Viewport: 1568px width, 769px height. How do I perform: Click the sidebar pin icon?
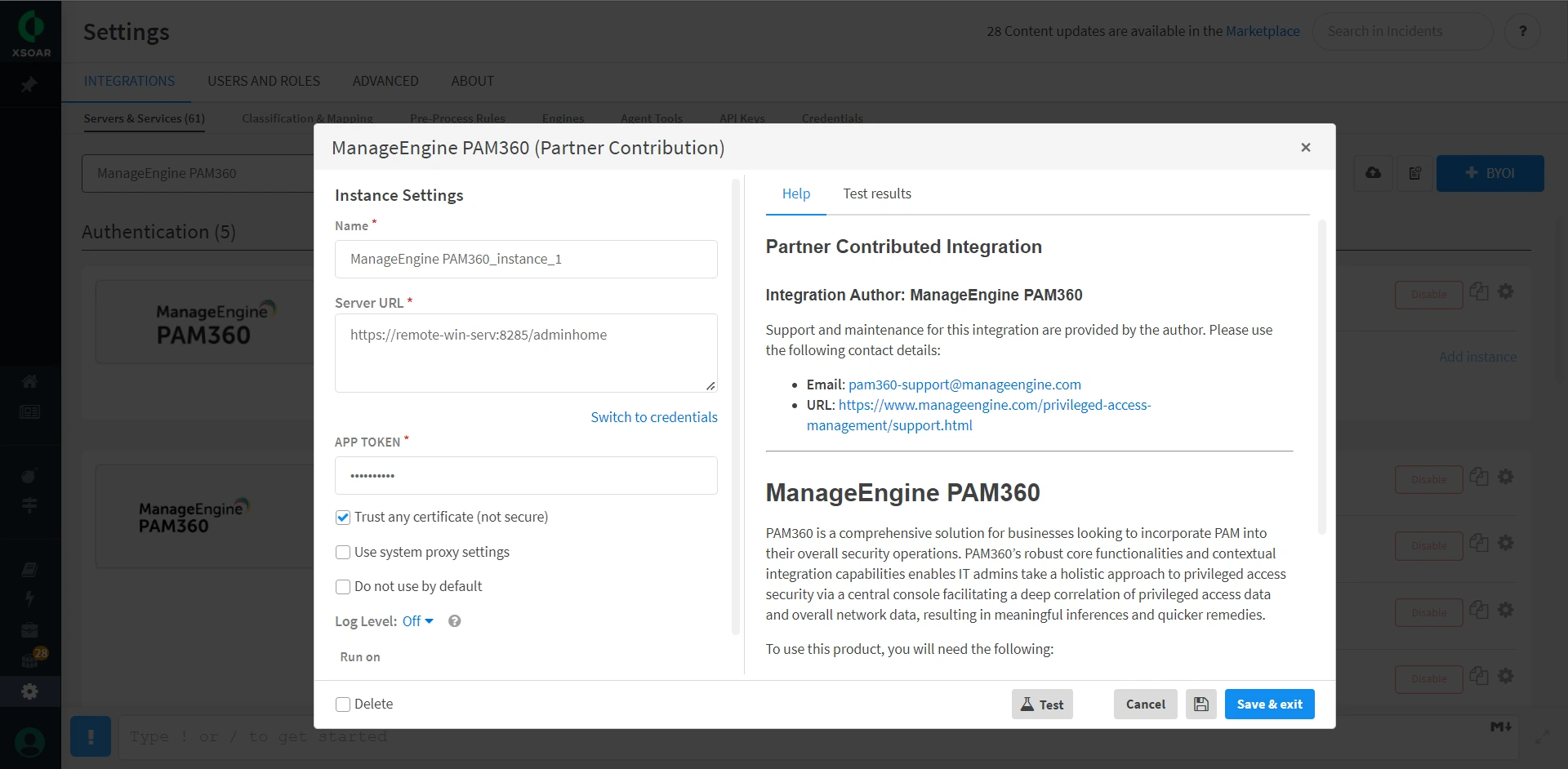29,85
